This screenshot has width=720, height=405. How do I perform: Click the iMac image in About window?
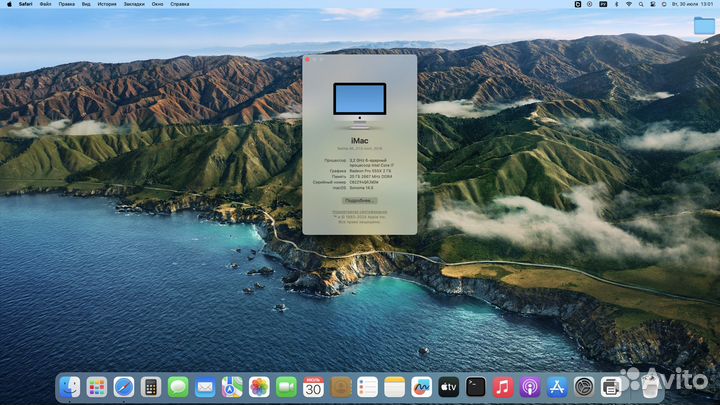pyautogui.click(x=360, y=106)
